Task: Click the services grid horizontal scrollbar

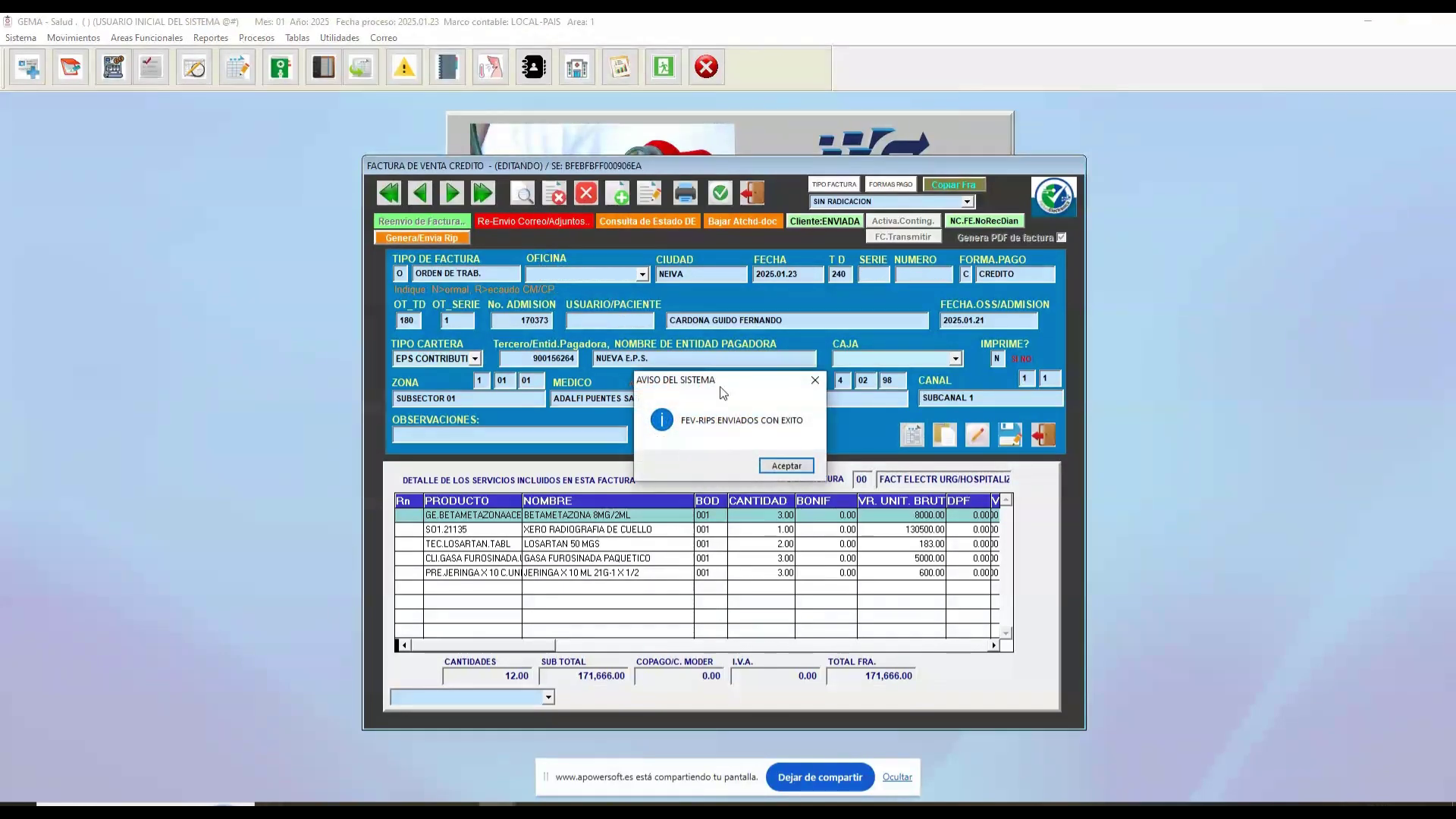Action: tap(698, 645)
